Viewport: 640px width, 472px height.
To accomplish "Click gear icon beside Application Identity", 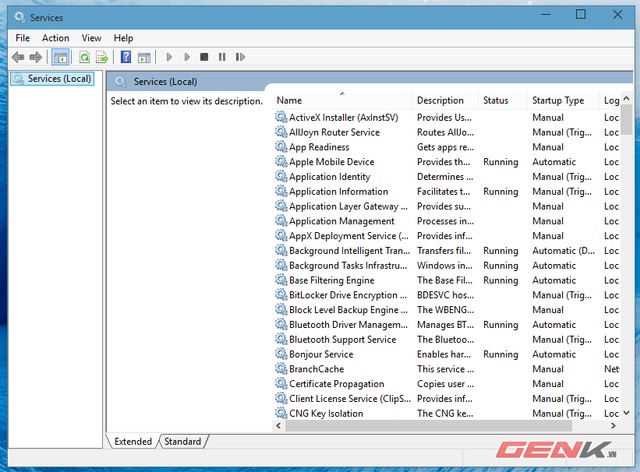I will pos(281,176).
